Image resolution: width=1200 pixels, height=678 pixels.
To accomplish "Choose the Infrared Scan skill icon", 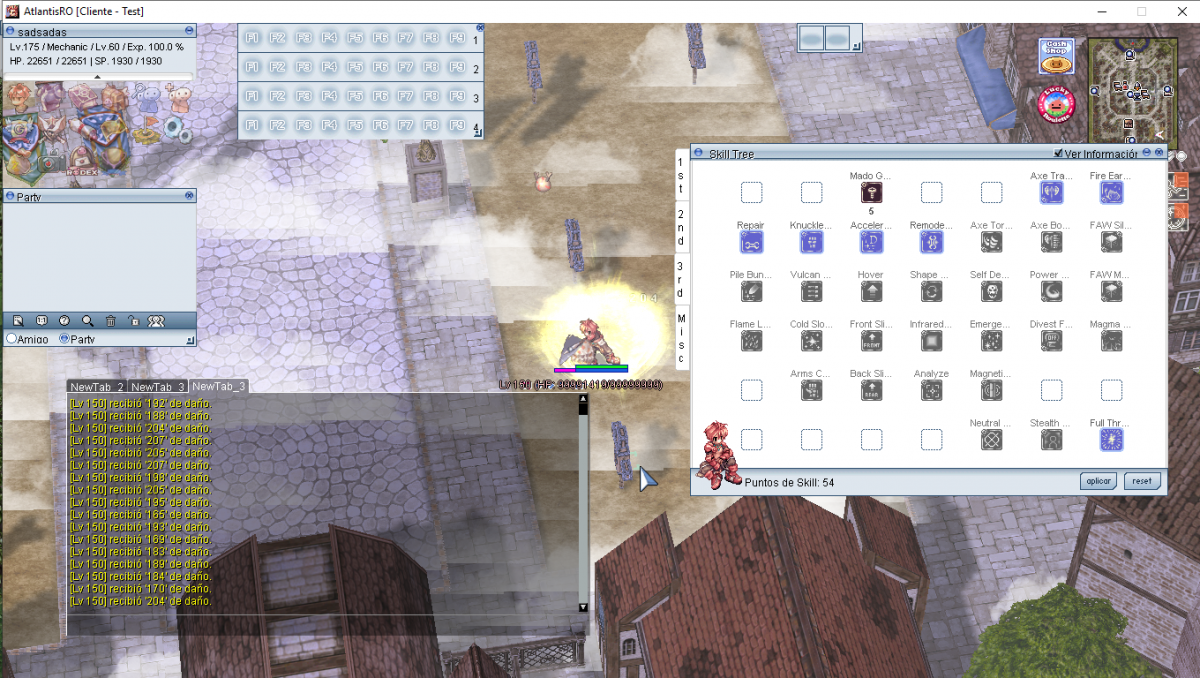I will click(931, 341).
